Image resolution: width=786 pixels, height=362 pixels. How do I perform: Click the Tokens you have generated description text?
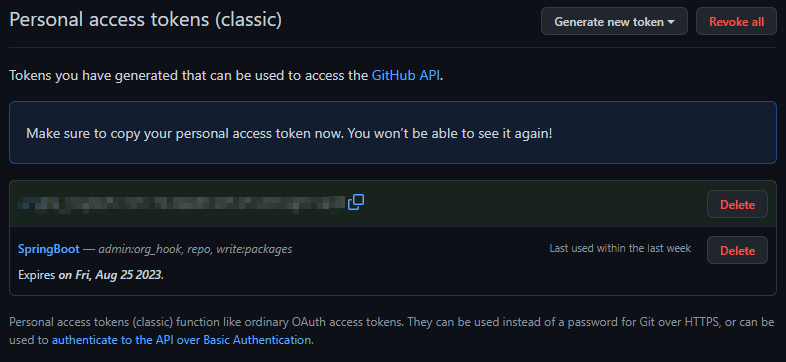pos(227,76)
